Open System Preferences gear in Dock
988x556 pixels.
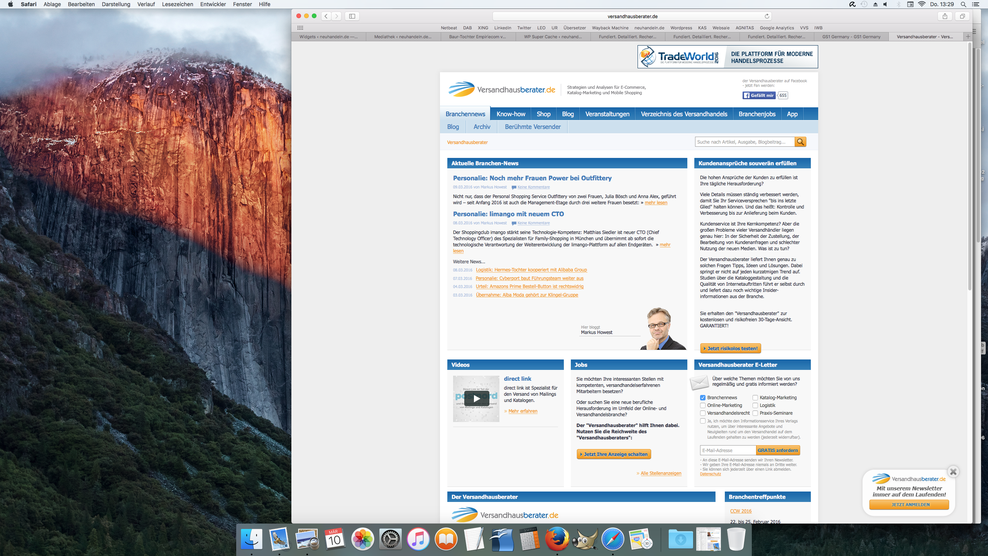click(390, 539)
